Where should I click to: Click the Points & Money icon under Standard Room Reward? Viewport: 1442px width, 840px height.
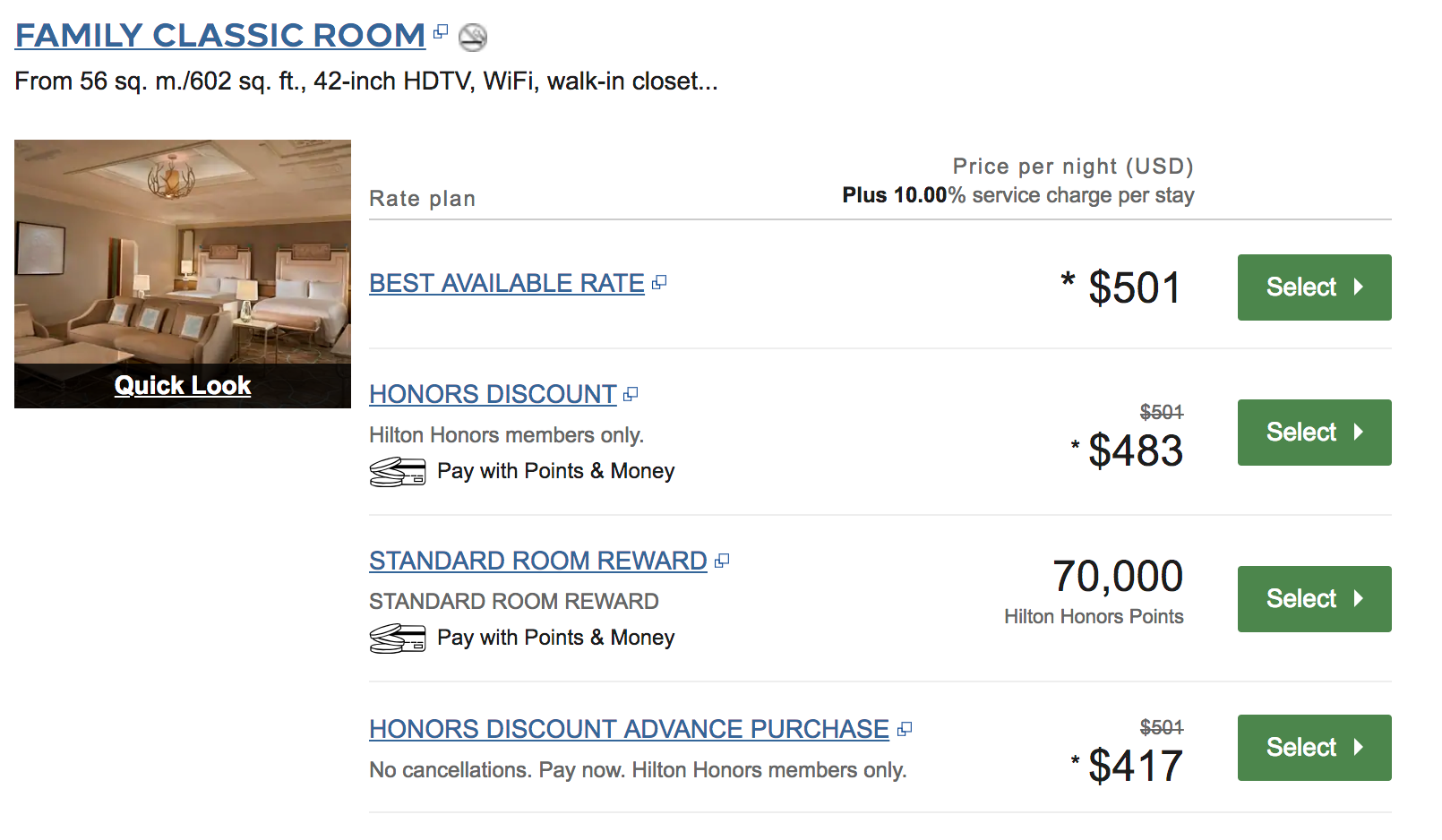[x=397, y=639]
